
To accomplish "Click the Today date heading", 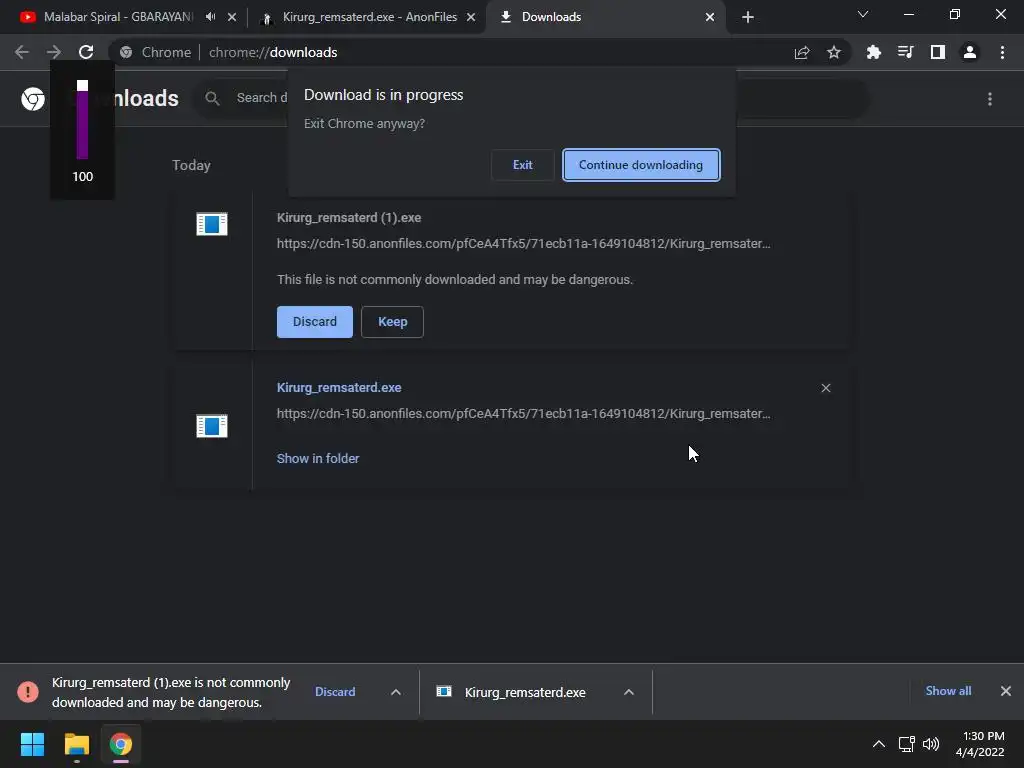I will [x=191, y=165].
